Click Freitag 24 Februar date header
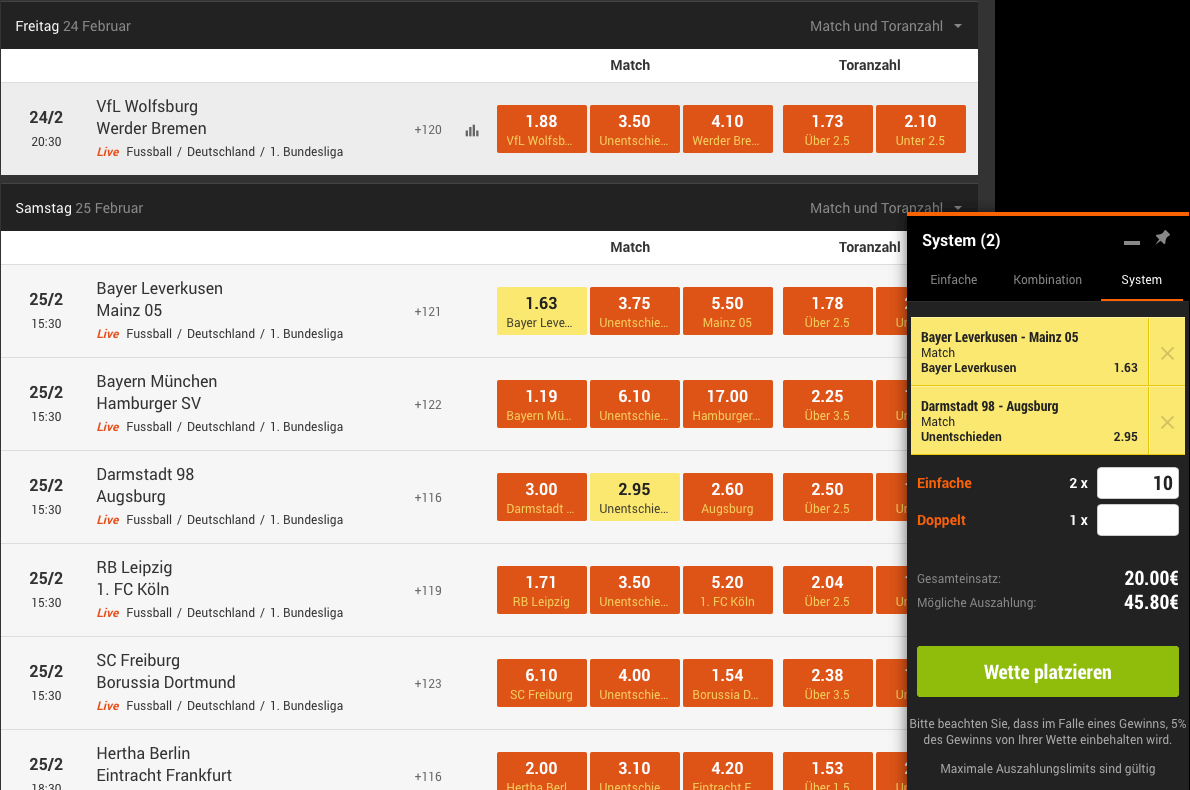This screenshot has width=1190, height=790. click(73, 26)
